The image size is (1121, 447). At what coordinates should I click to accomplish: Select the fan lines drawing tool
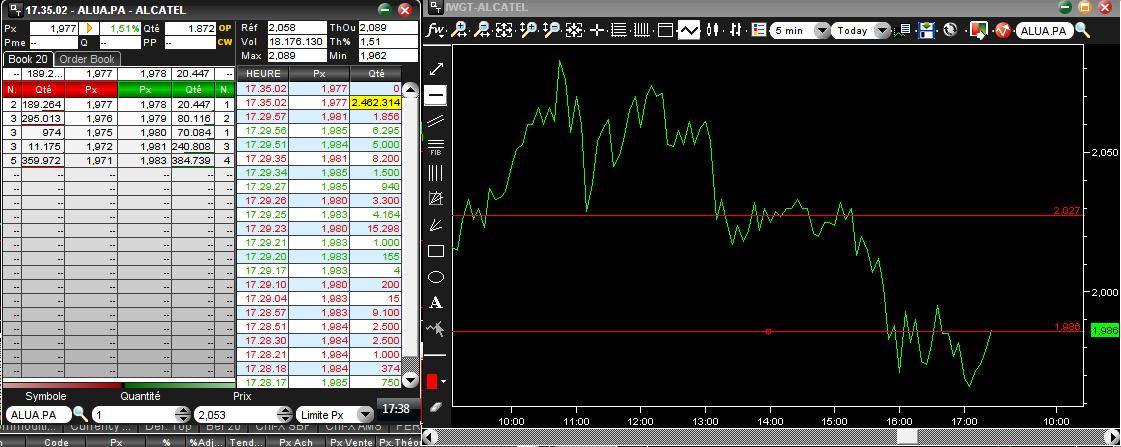[435, 225]
